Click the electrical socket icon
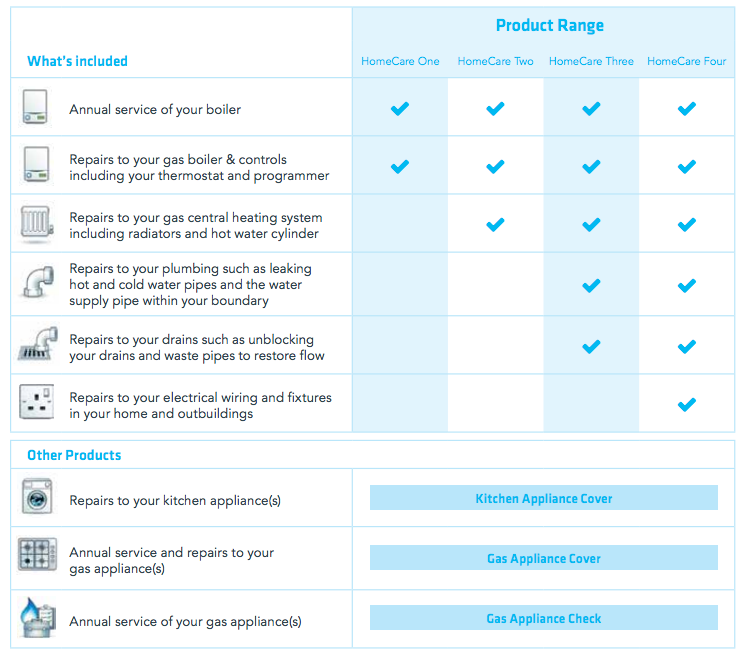 click(37, 403)
